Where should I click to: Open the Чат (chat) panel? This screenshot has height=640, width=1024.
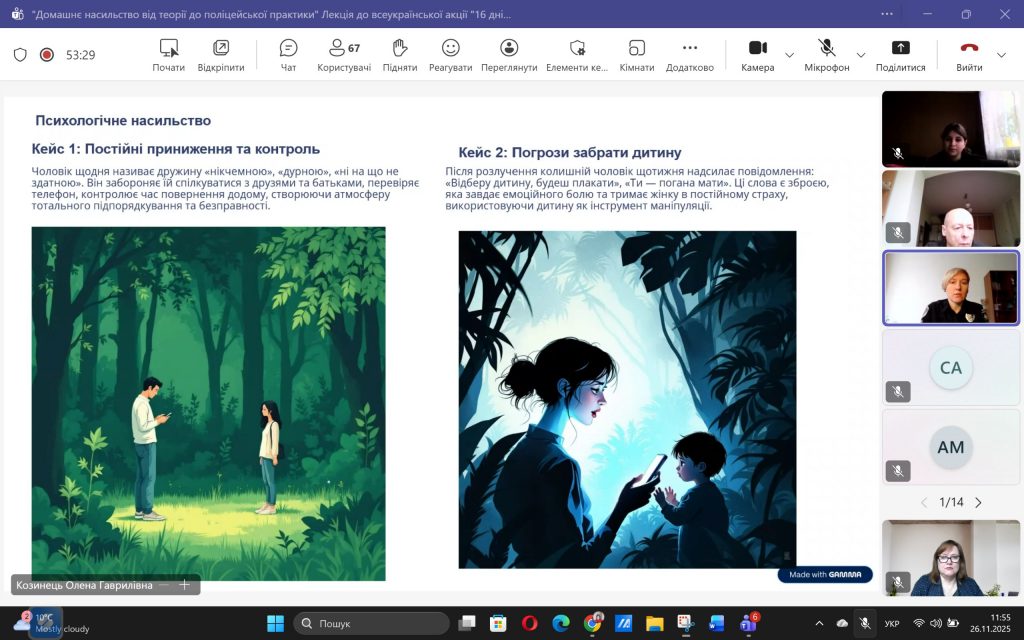[x=288, y=54]
